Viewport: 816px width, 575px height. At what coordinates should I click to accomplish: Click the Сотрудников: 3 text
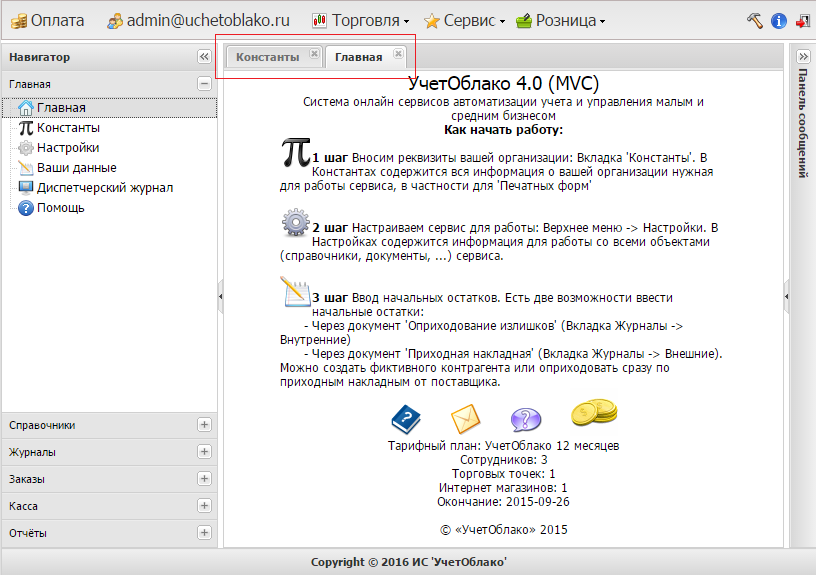click(x=503, y=460)
